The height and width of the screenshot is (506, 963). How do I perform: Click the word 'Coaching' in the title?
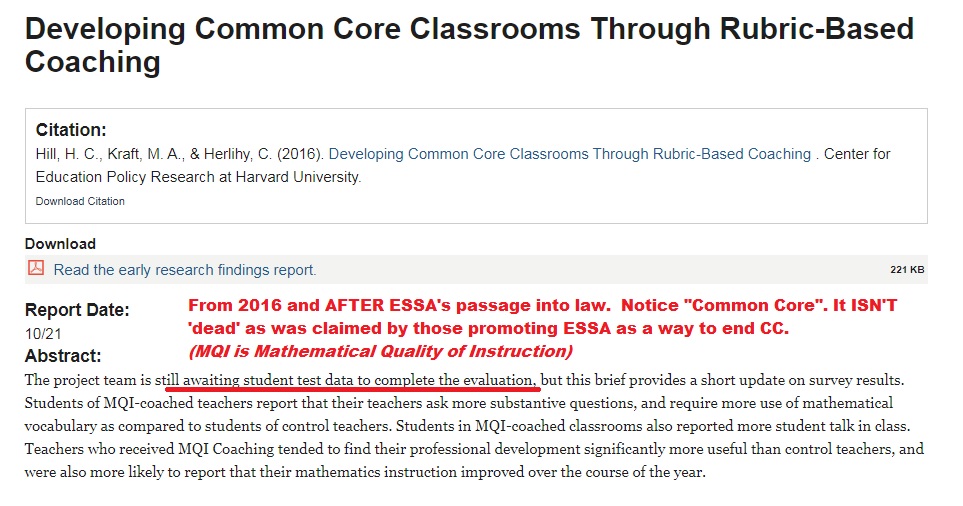coord(93,62)
